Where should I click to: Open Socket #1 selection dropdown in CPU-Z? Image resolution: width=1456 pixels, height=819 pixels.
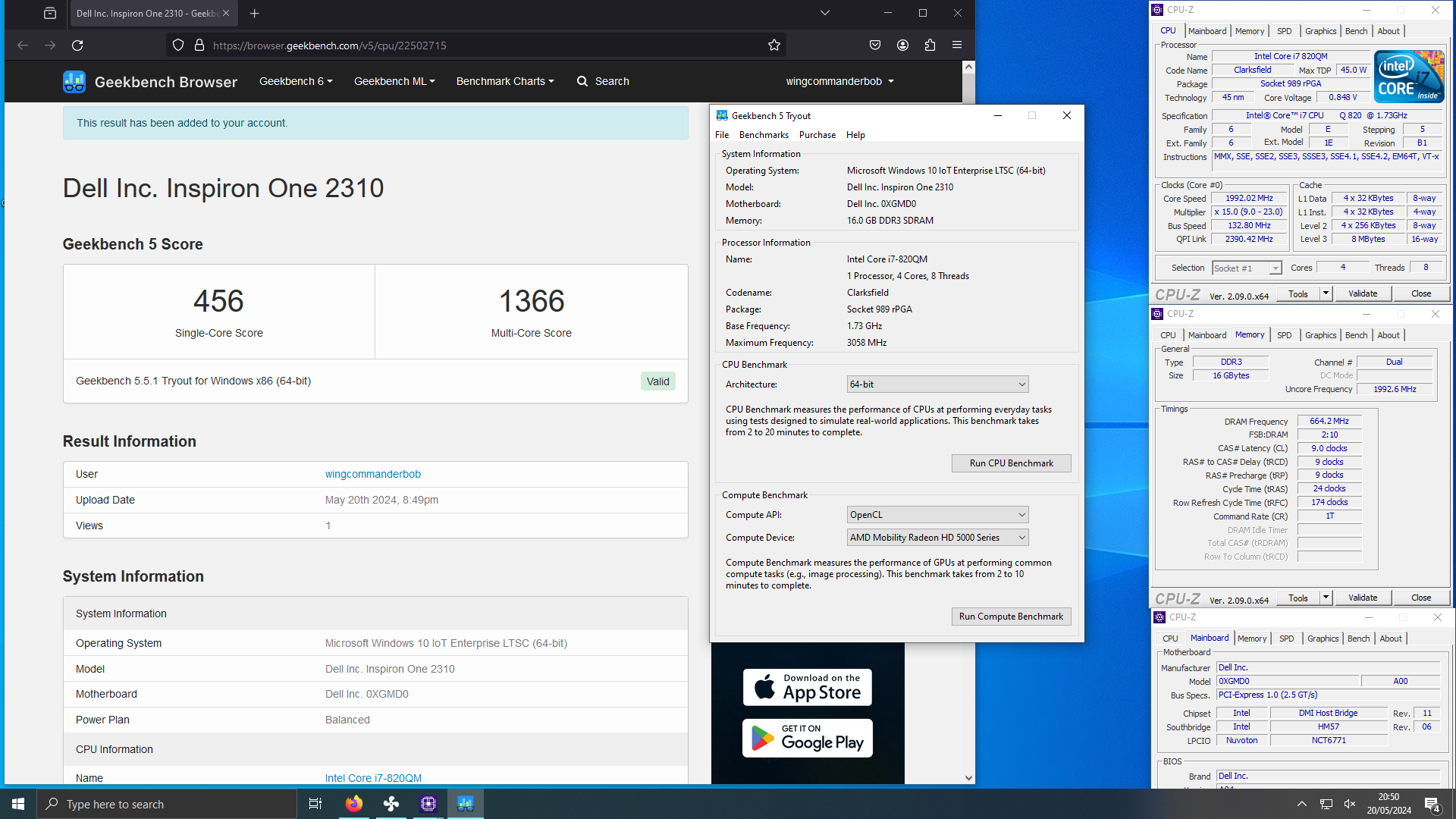coord(1247,268)
